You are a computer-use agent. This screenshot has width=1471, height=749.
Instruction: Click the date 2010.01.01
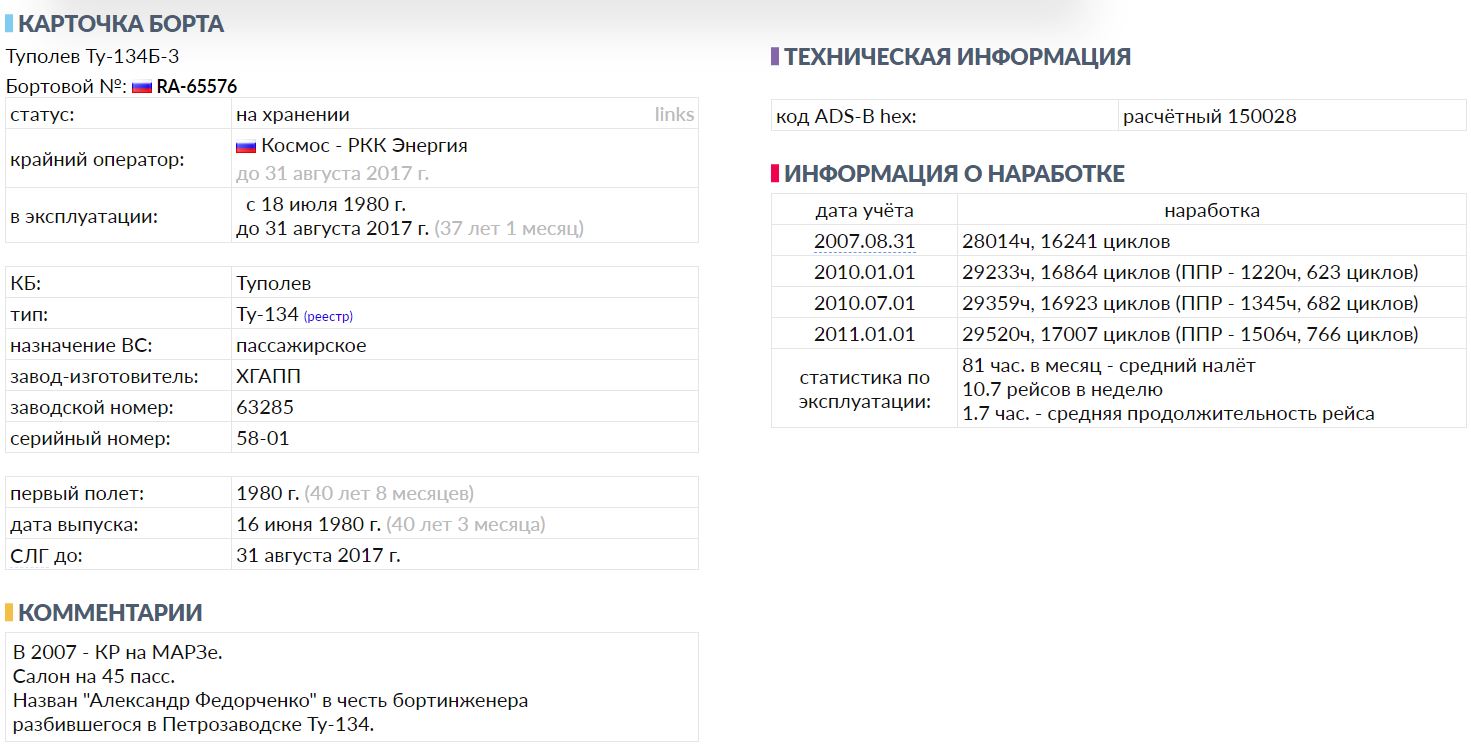pyautogui.click(x=864, y=272)
